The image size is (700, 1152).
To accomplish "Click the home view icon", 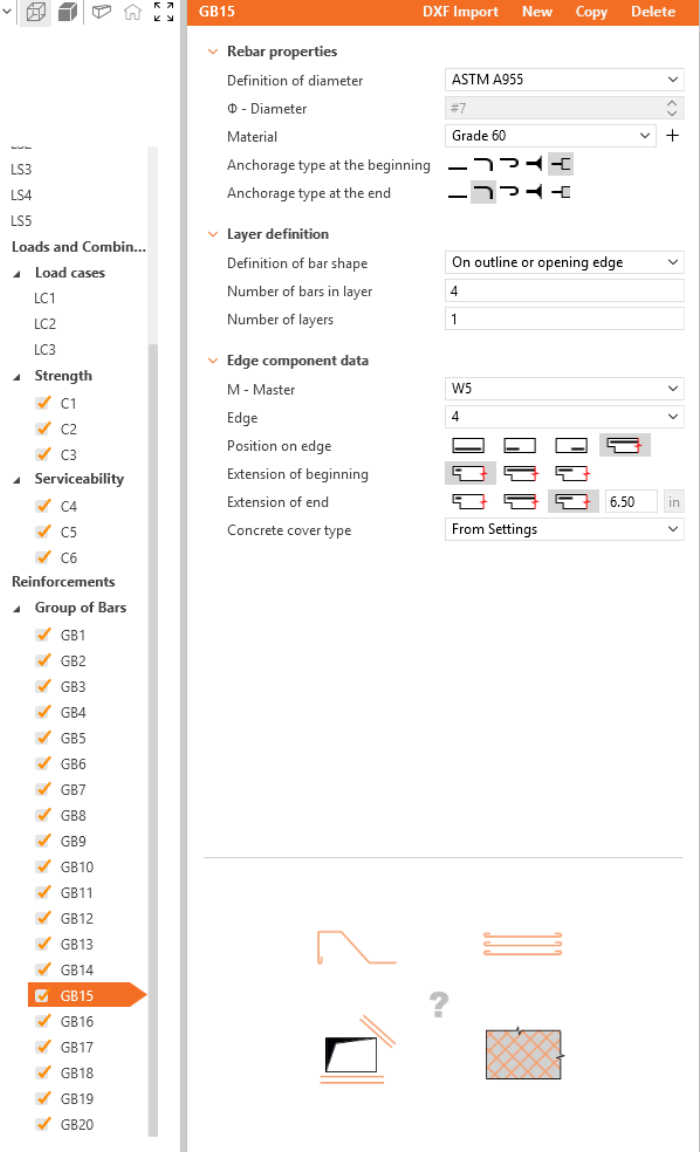I will tap(132, 13).
